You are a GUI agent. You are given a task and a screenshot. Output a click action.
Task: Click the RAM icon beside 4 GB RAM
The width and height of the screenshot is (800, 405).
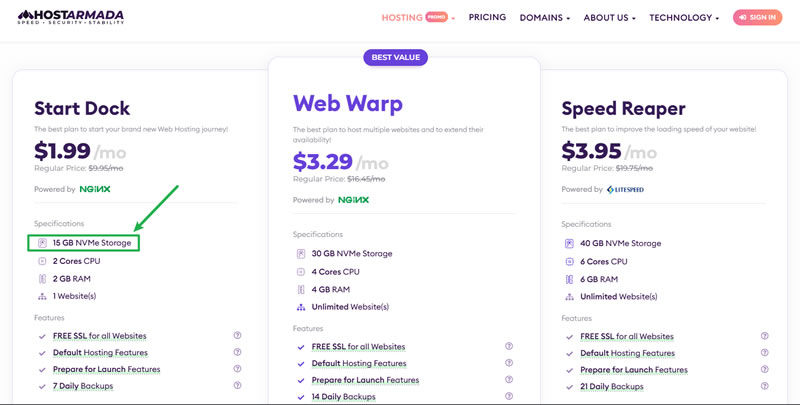(301, 289)
